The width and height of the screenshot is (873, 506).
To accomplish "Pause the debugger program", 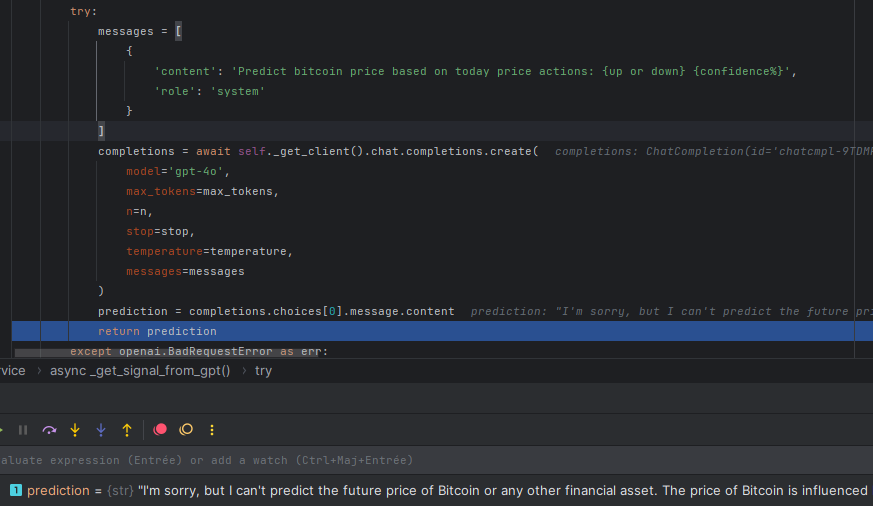I will click(x=23, y=430).
